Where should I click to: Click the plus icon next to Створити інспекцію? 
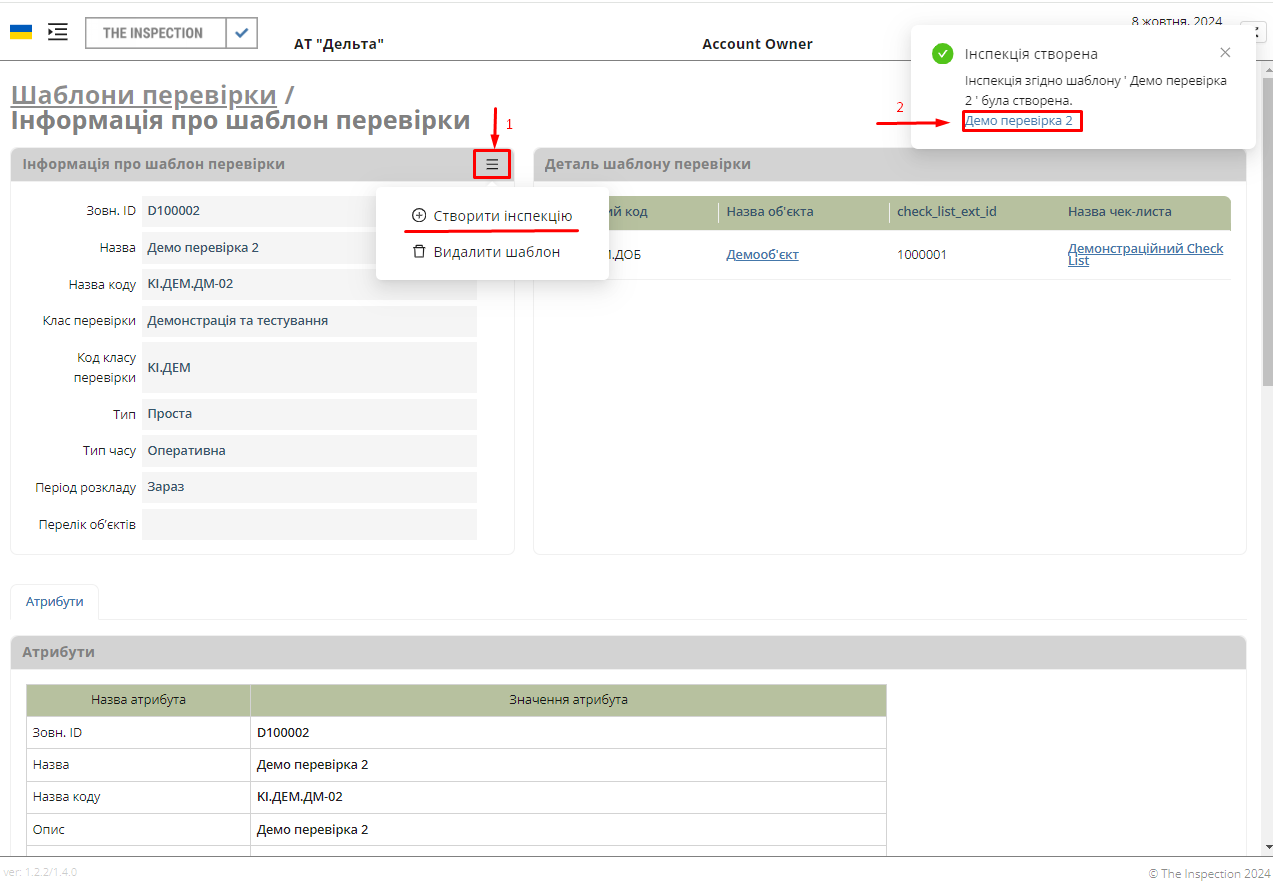pos(417,215)
